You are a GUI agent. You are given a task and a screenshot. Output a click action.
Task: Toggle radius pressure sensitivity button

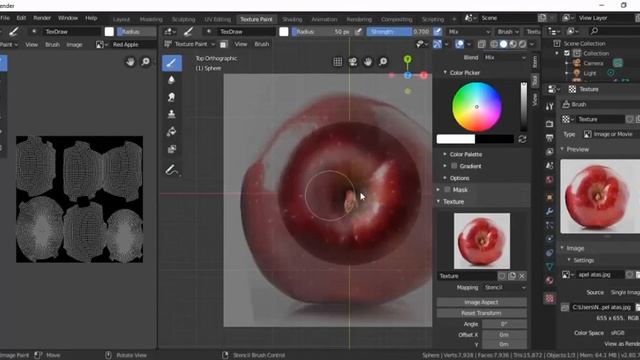tap(358, 31)
